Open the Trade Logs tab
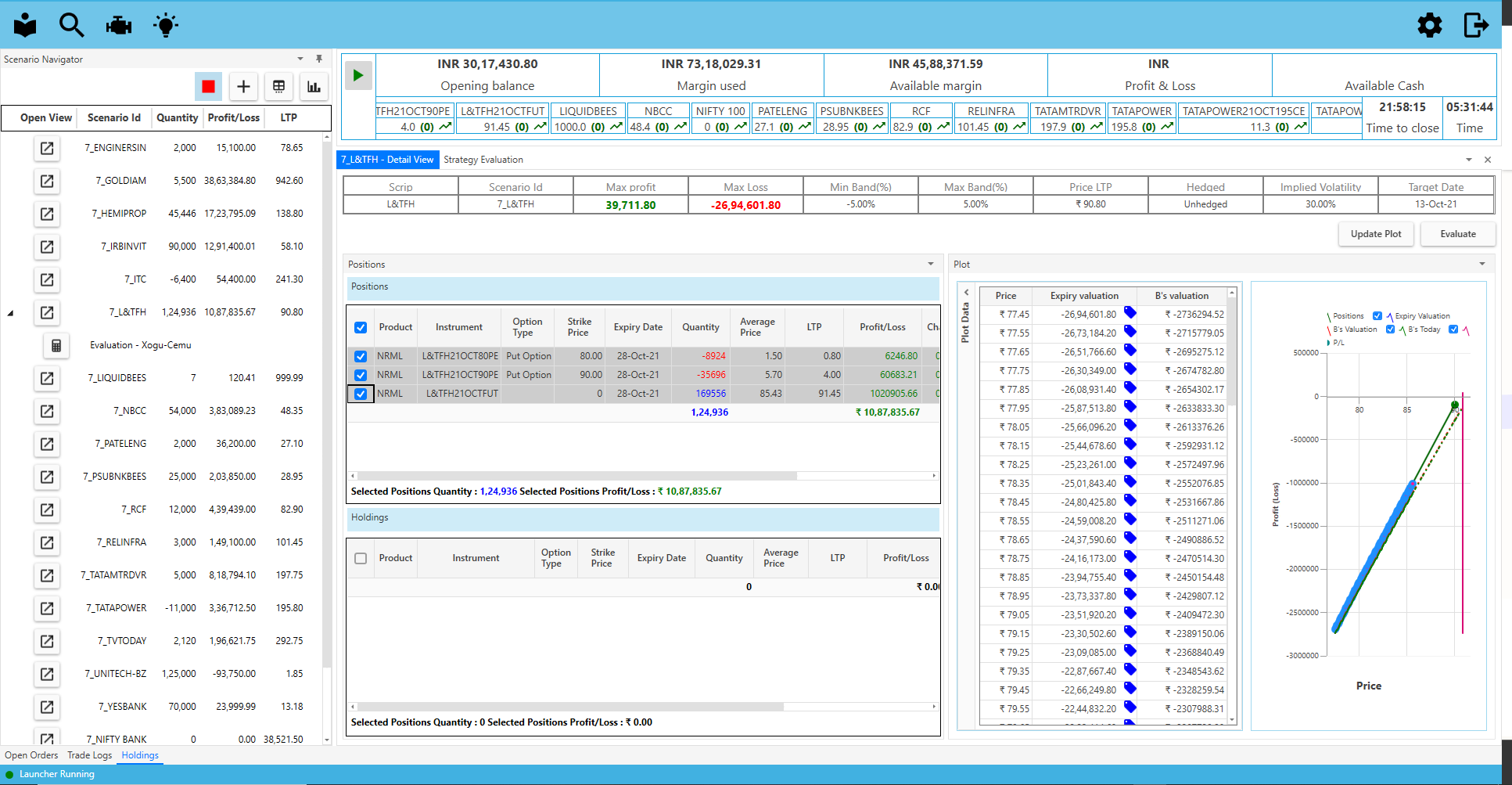The image size is (1512, 785). pos(90,755)
